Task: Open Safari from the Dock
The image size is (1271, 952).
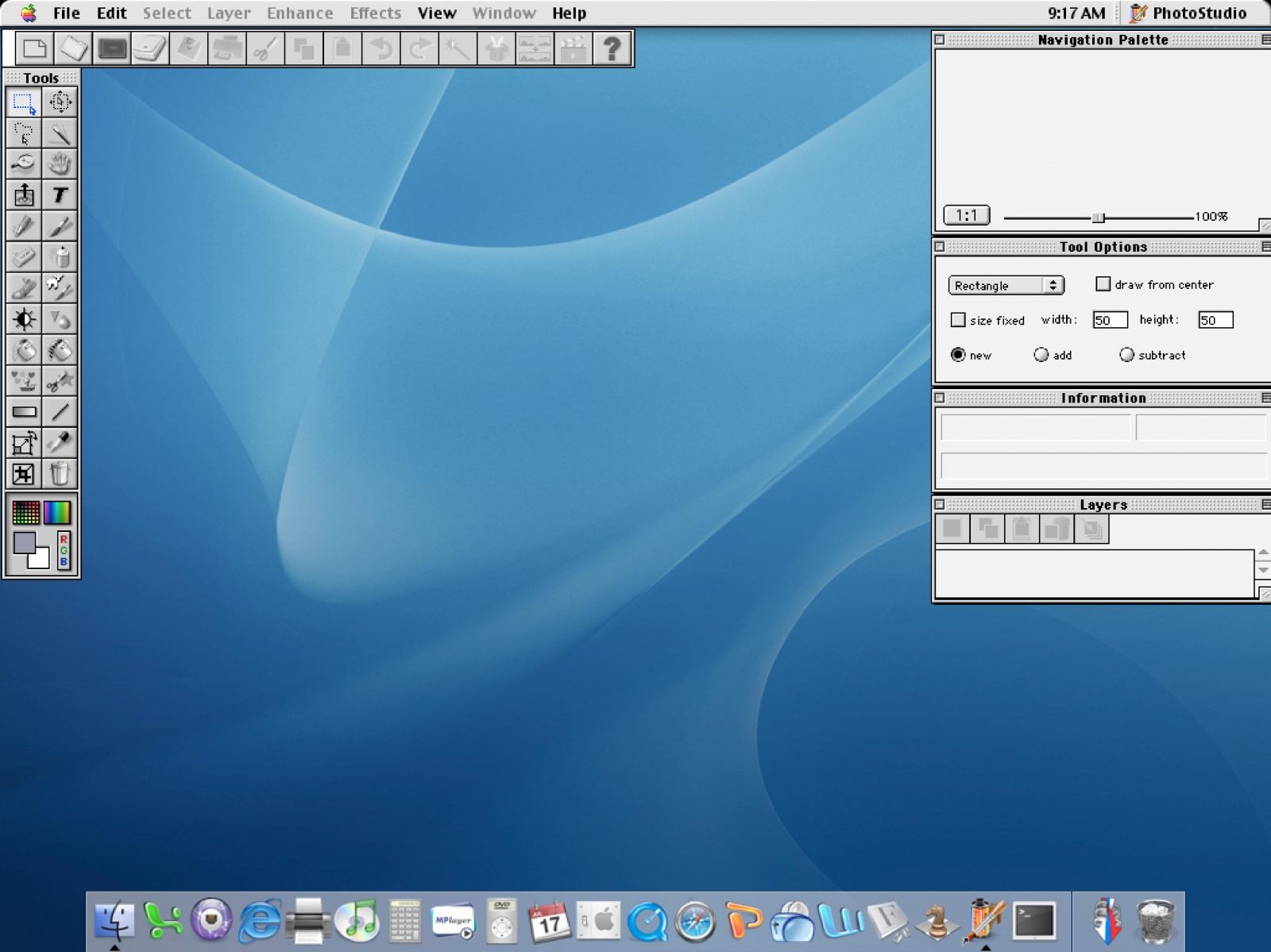Action: [x=695, y=922]
